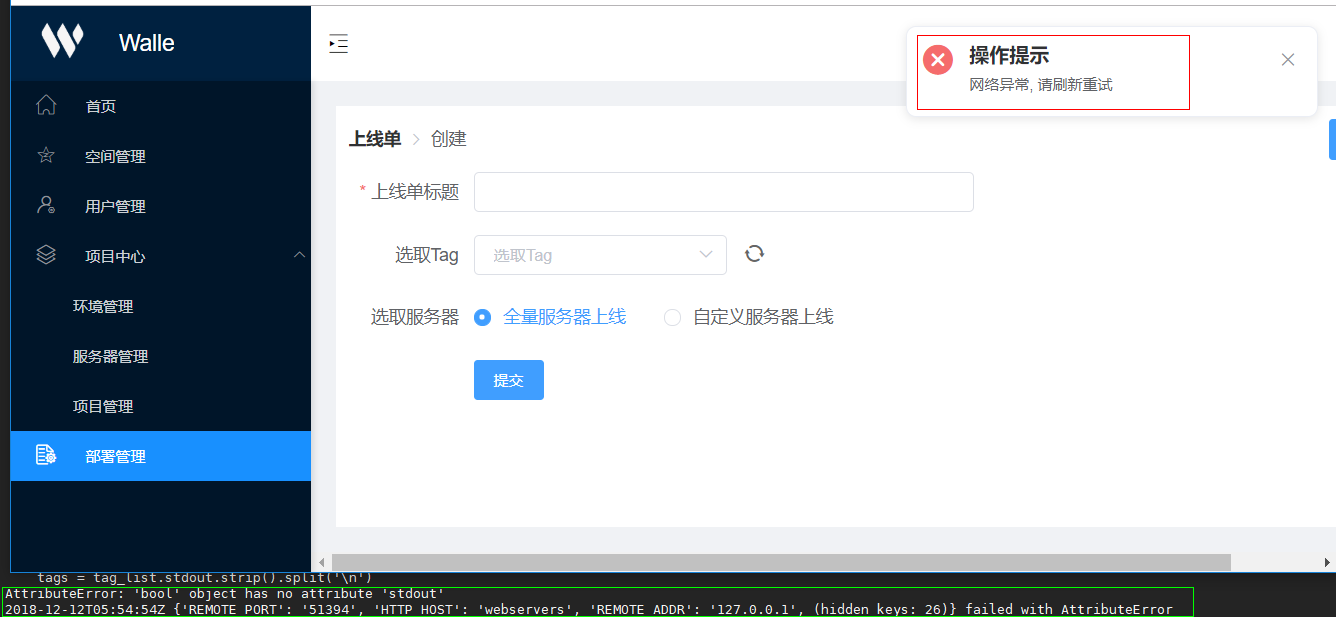The image size is (1336, 617).
Task: Click the layers icon beside 项目中心
Action: click(x=46, y=255)
